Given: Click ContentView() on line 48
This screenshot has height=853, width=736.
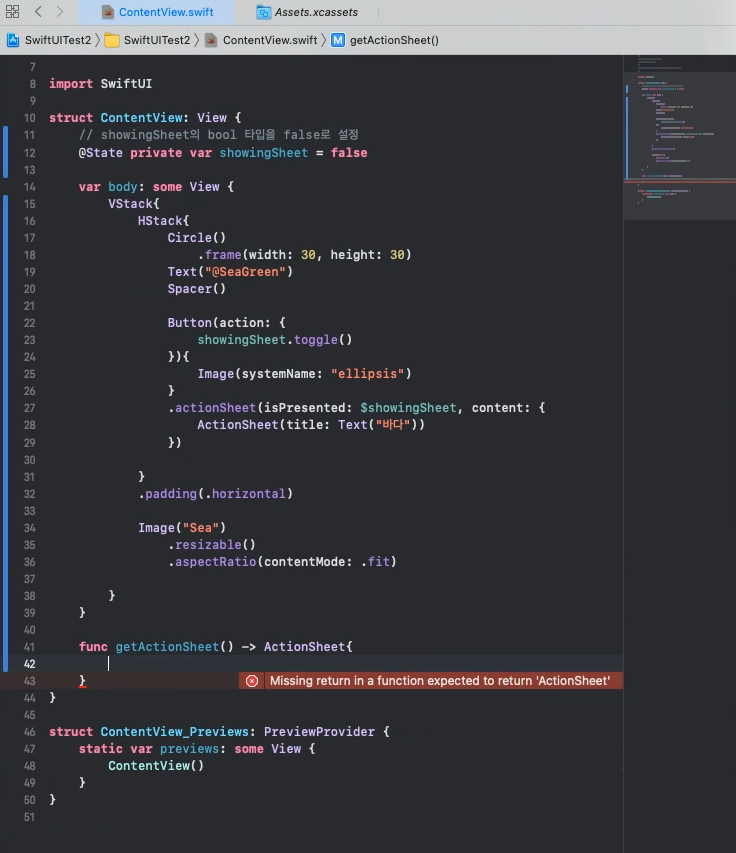Looking at the screenshot, I should click(156, 766).
